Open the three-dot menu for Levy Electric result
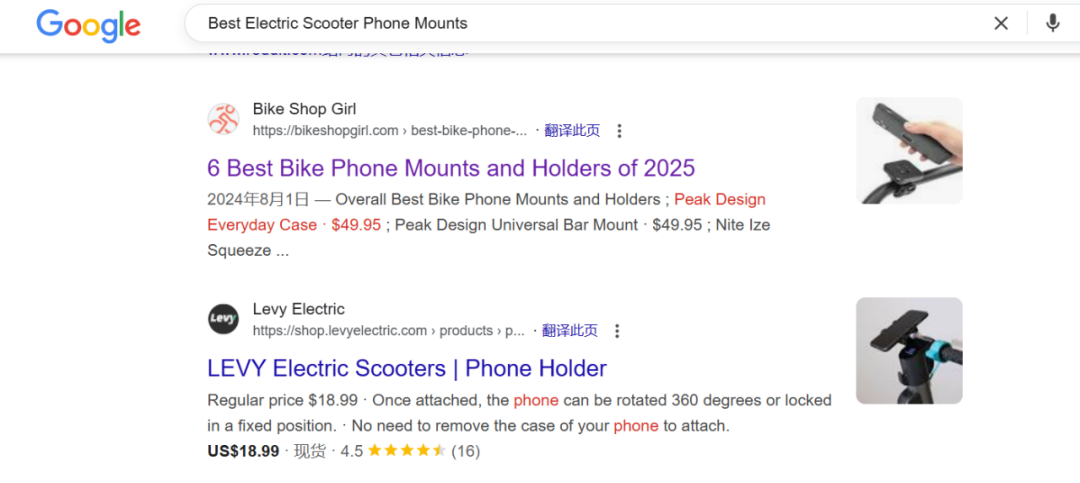Viewport: 1080px width, 483px height. coord(617,331)
